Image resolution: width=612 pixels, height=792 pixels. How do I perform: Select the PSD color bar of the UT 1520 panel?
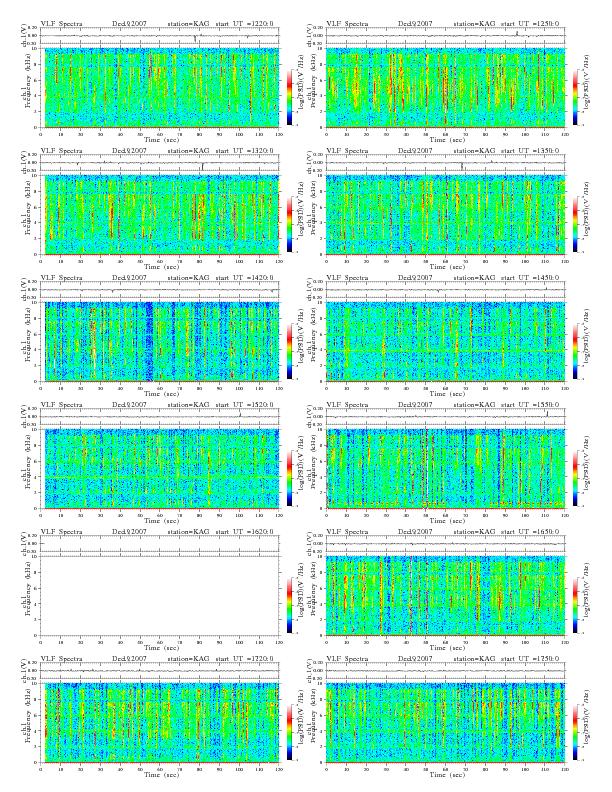tap(289, 478)
